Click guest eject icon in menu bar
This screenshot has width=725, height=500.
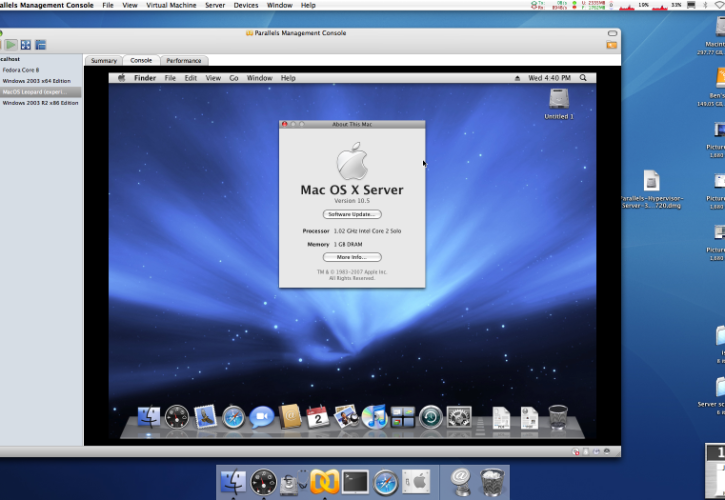pyautogui.click(x=517, y=78)
